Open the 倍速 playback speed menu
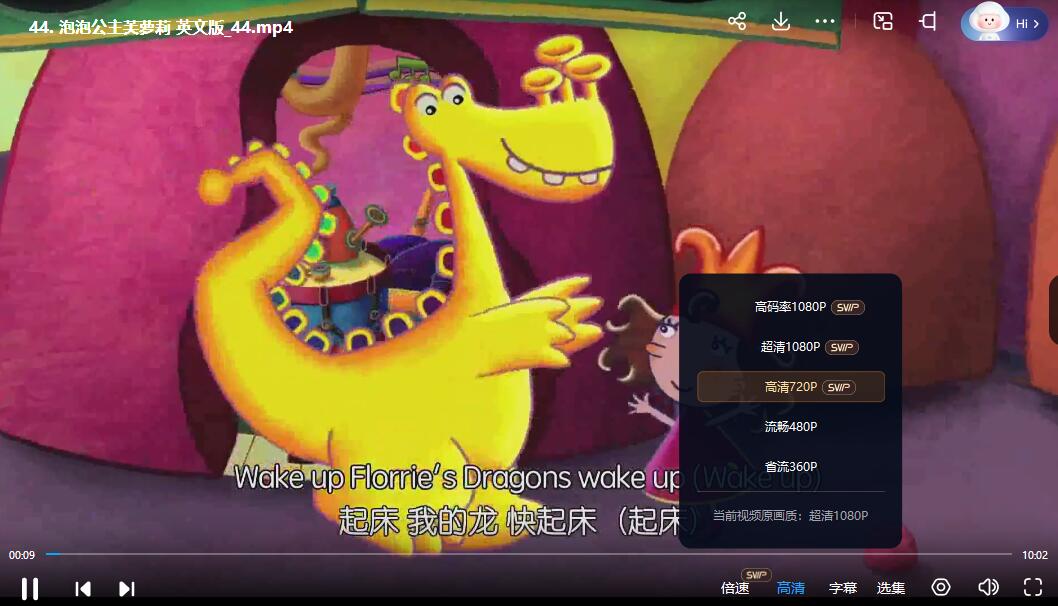1058x606 pixels. (735, 588)
